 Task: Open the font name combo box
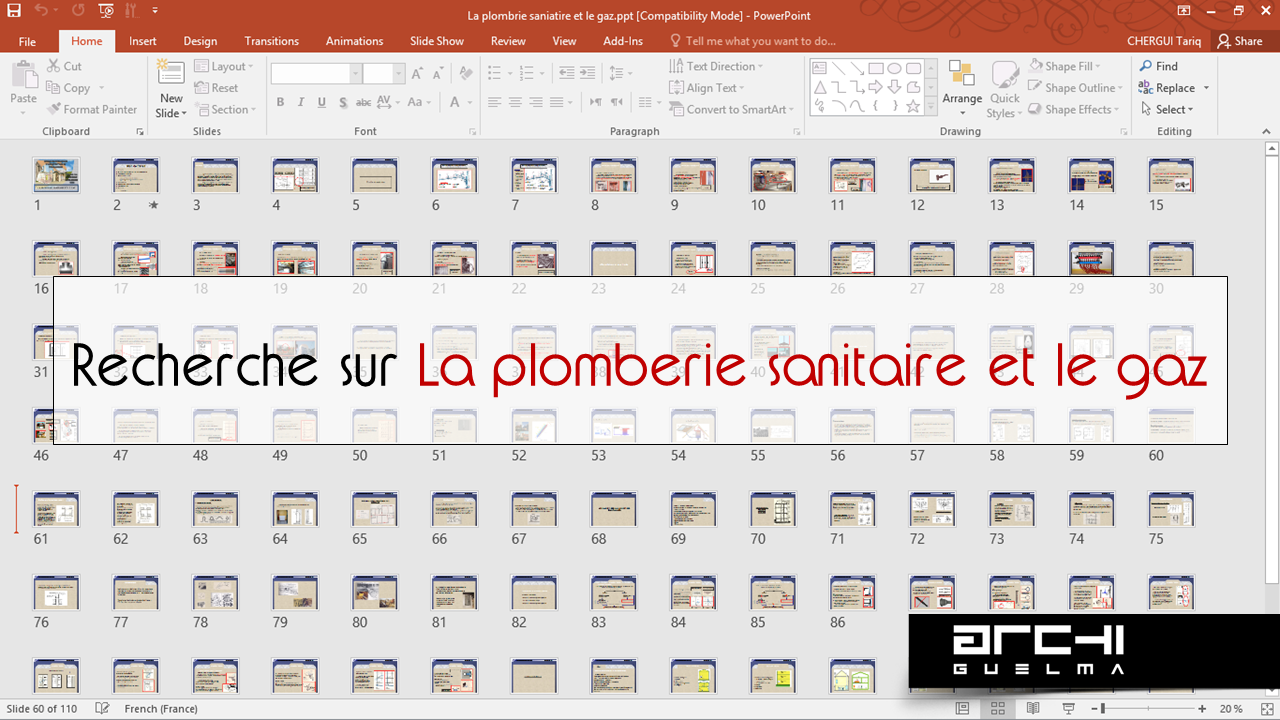click(316, 74)
